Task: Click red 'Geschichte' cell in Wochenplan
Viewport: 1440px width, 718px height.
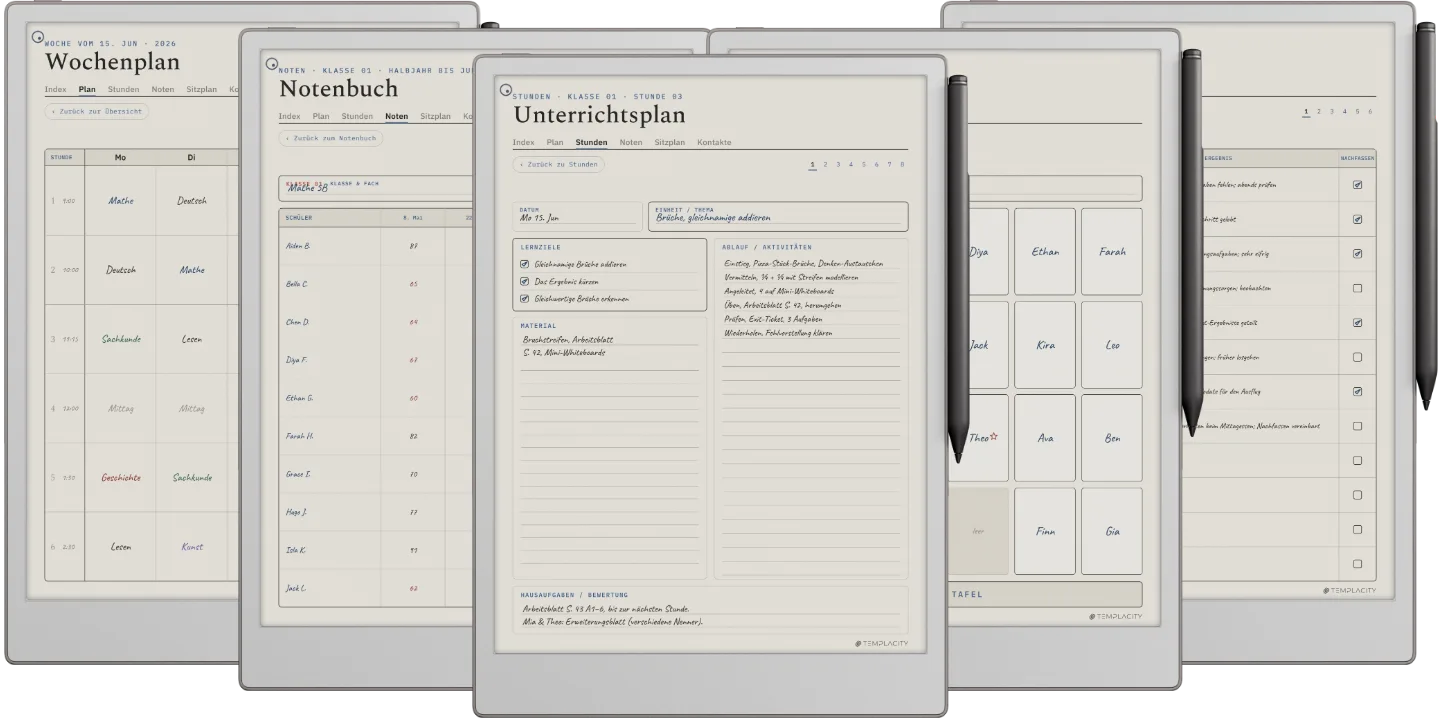Action: 121,477
